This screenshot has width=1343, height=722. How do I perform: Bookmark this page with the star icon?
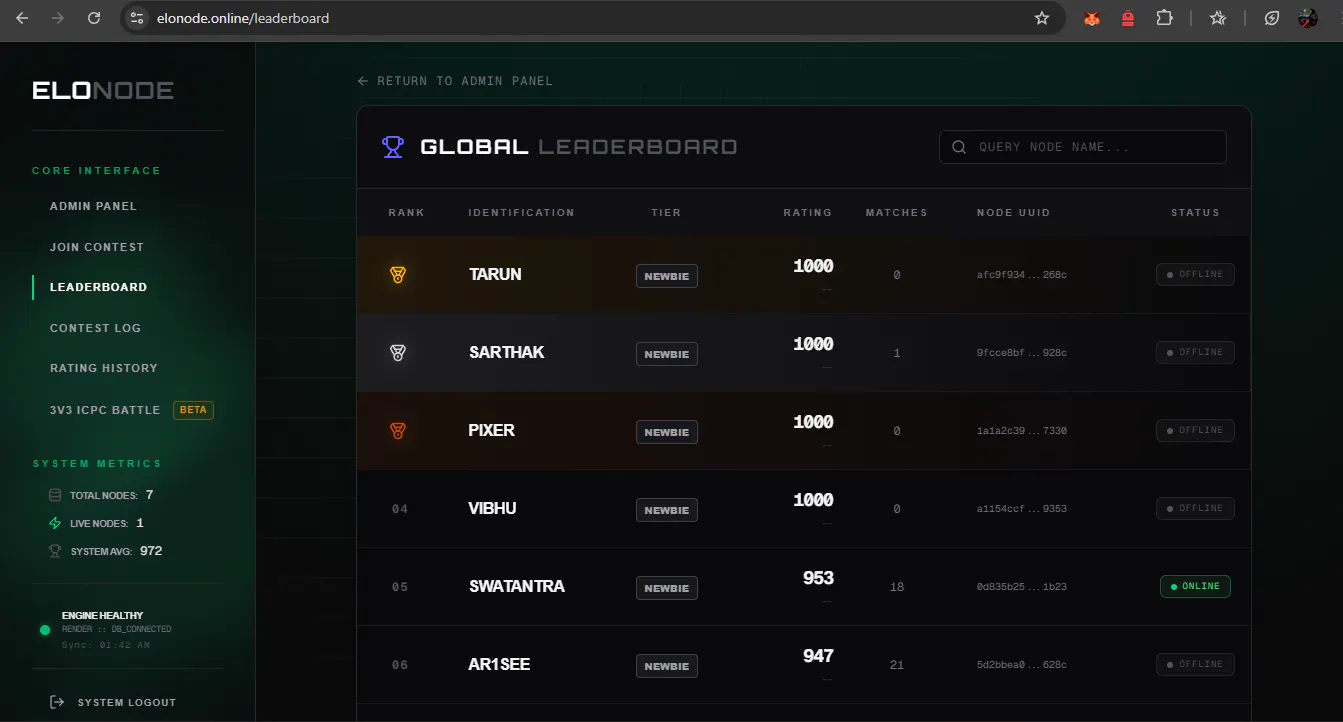pos(1042,18)
